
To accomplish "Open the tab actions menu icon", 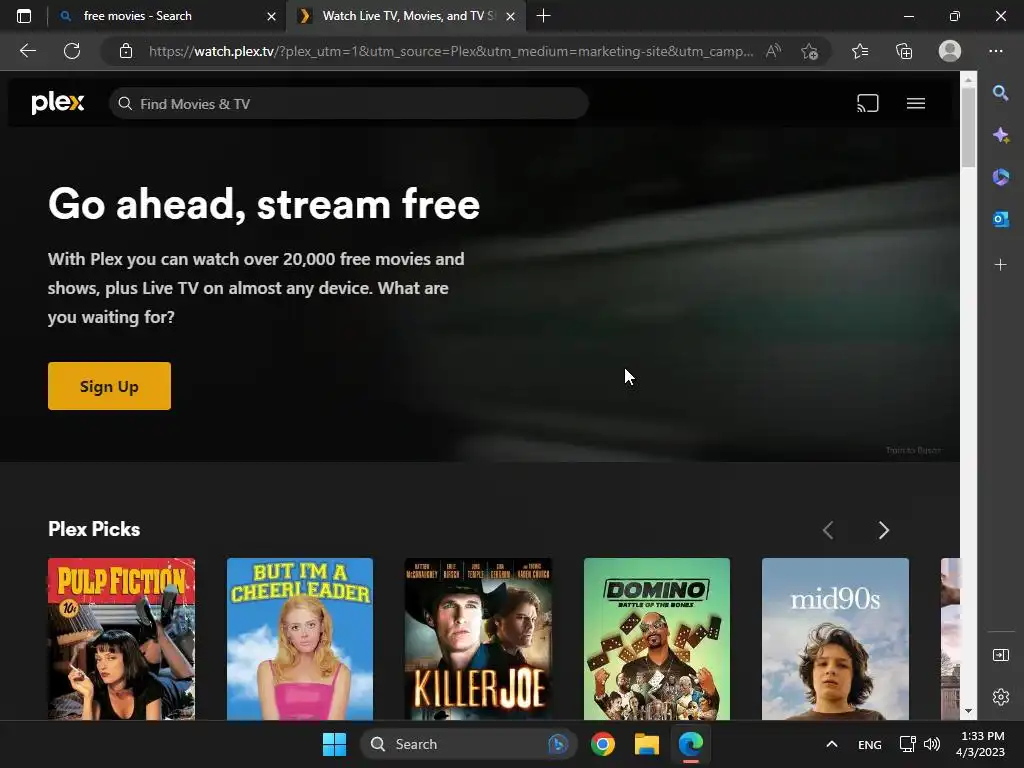I will point(24,16).
